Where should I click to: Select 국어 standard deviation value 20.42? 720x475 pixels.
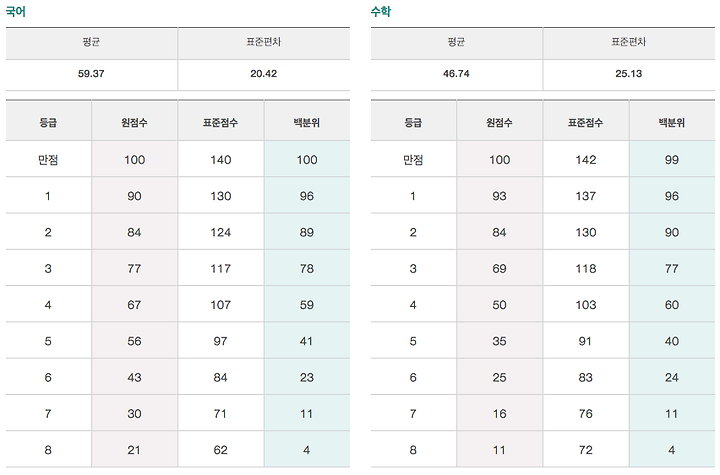(x=264, y=74)
